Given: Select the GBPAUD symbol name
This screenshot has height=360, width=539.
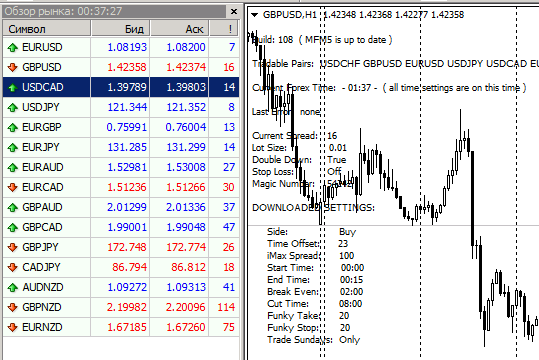Looking at the screenshot, I should (42, 207).
